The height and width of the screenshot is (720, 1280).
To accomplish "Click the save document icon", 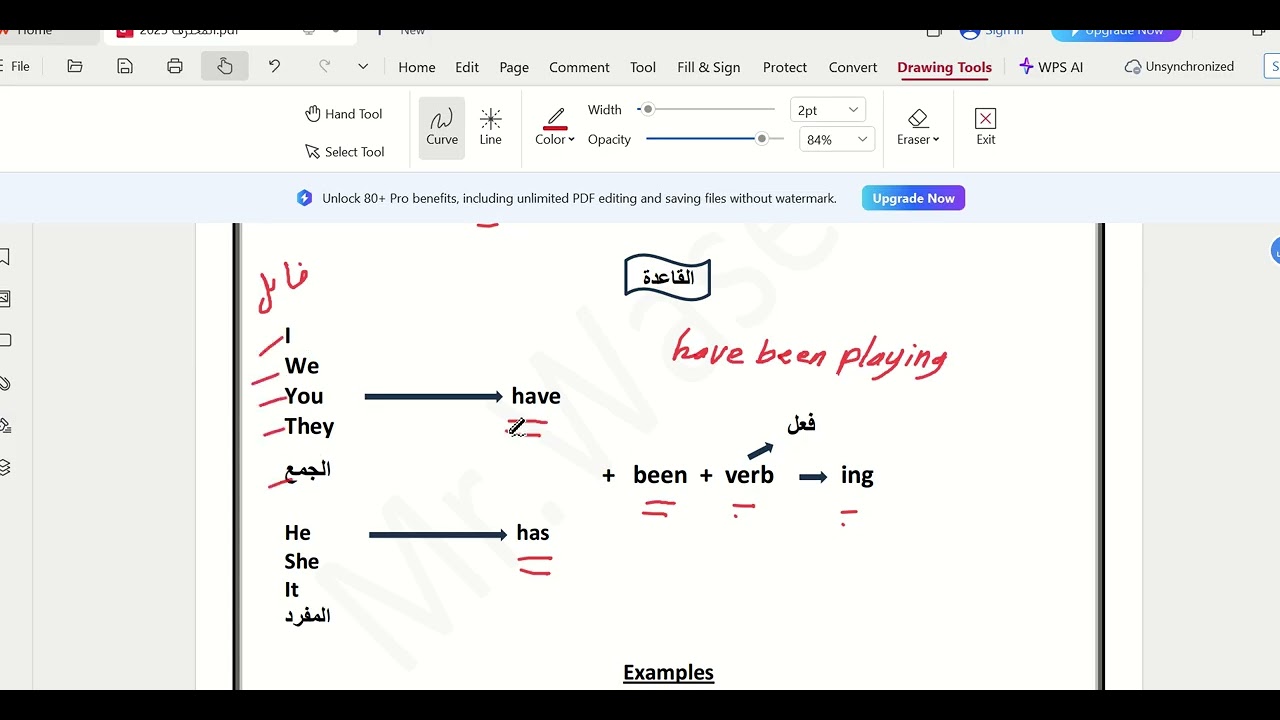I will click(125, 66).
